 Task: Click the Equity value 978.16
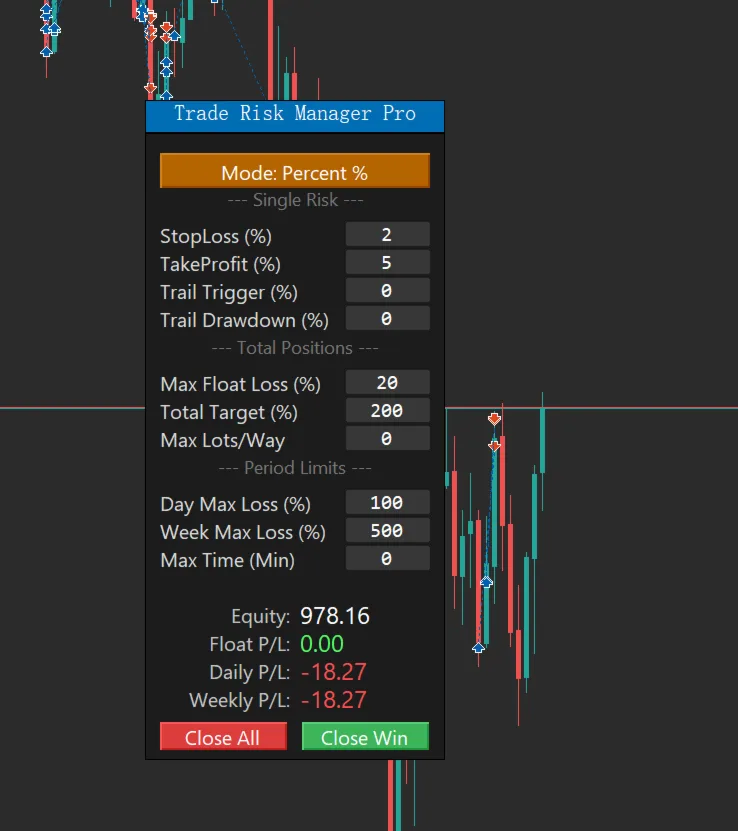click(x=335, y=616)
